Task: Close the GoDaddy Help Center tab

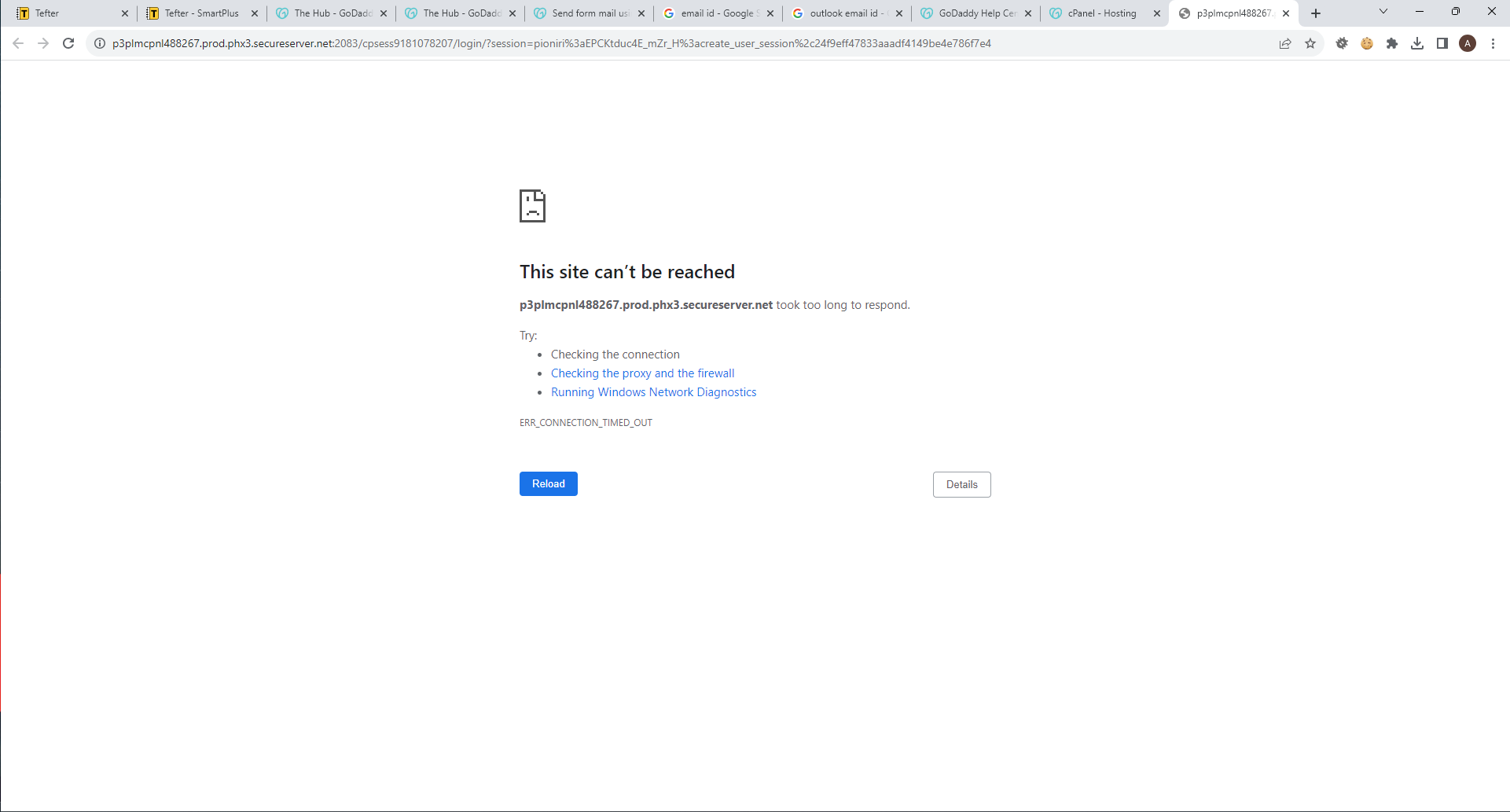Action: (x=1028, y=13)
